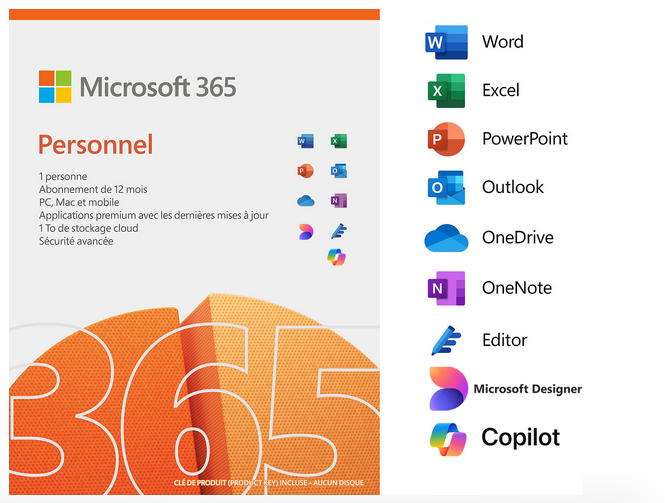Click the "Personnel" orange heading
The image size is (665, 503).
pyautogui.click(x=96, y=145)
